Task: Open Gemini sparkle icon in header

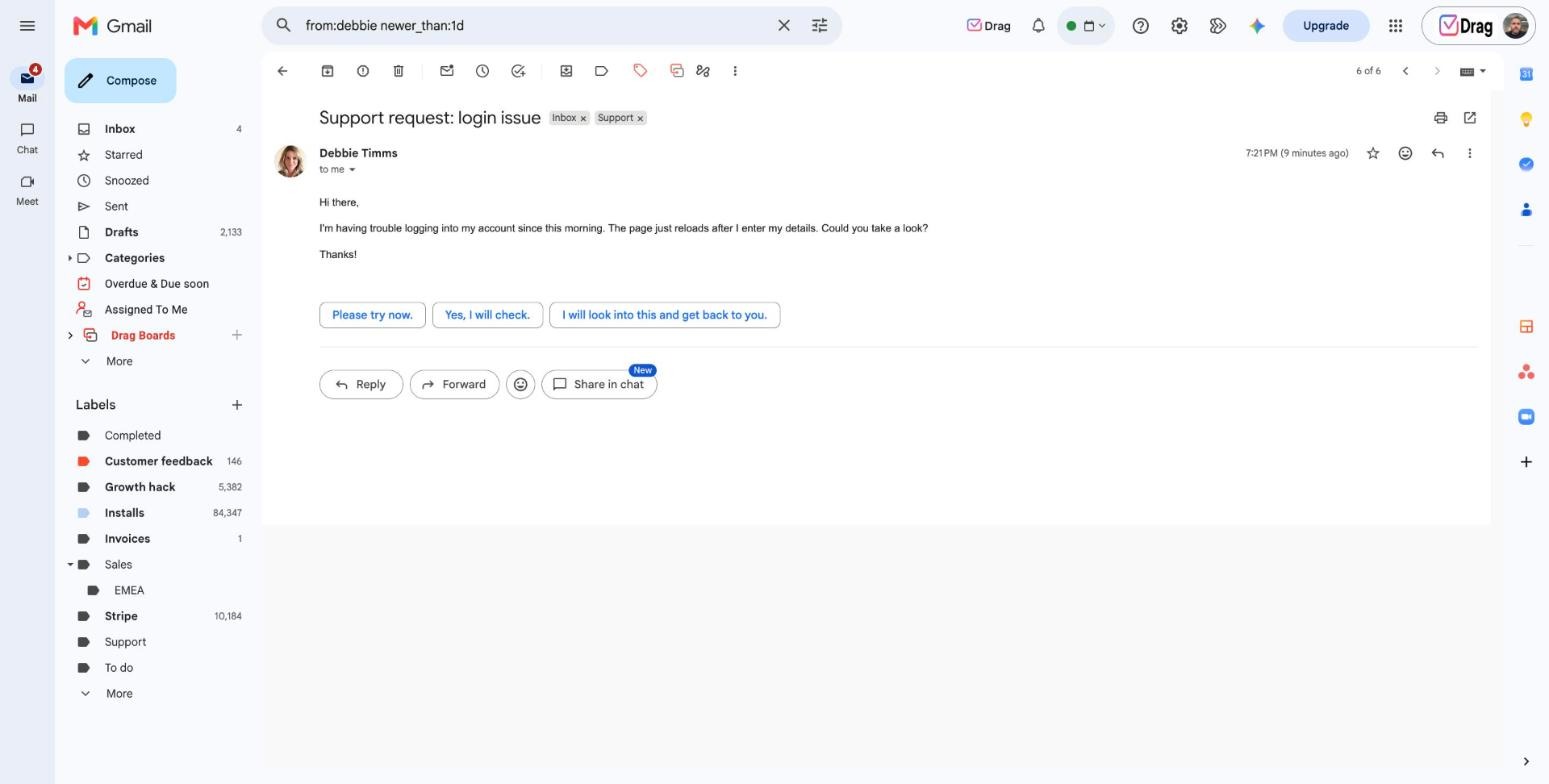Action: point(1257,26)
